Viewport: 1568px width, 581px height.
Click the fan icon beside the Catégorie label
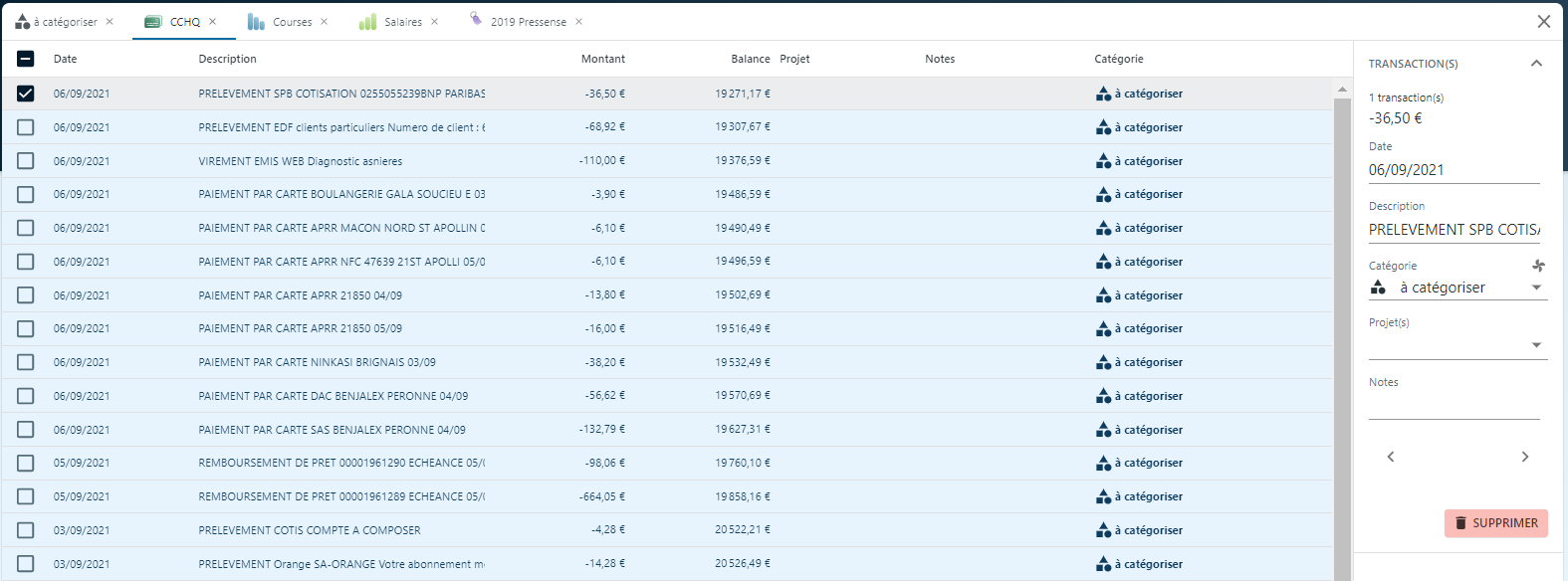pos(1538,266)
